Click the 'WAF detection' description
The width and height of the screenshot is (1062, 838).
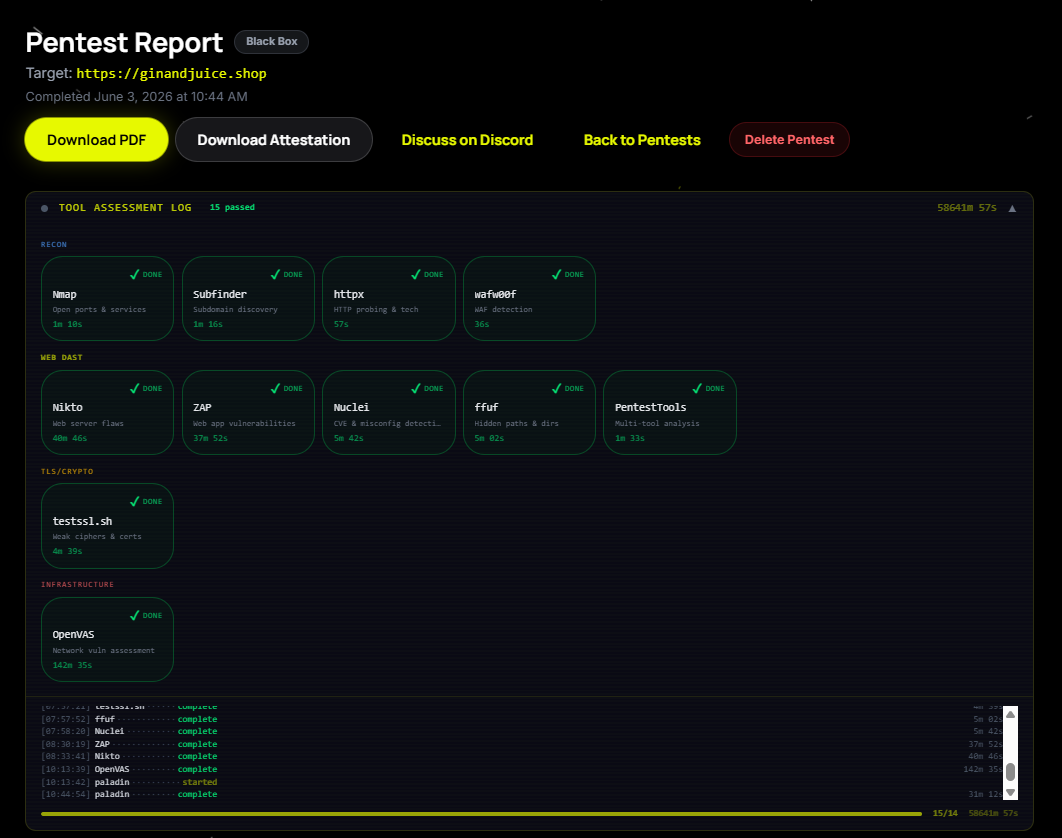coord(503,310)
